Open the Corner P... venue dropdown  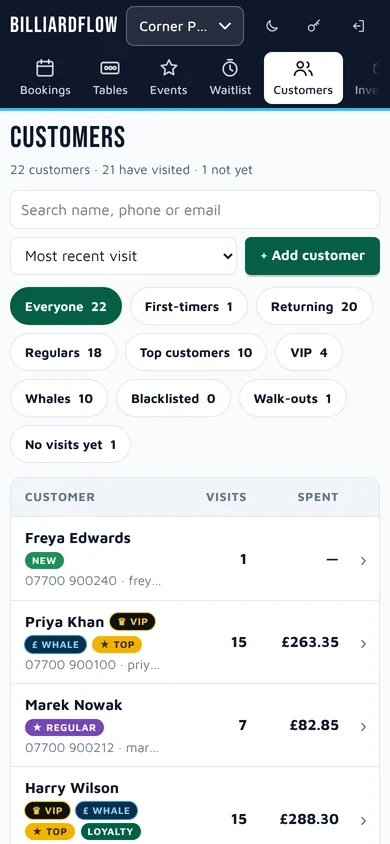point(185,26)
